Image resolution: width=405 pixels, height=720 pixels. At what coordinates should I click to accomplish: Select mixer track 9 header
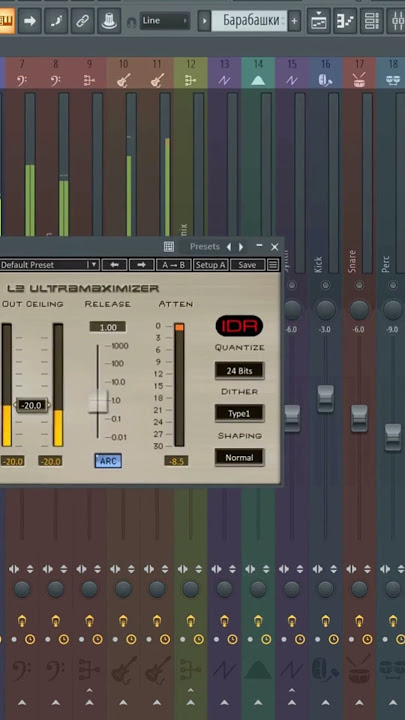(x=90, y=73)
